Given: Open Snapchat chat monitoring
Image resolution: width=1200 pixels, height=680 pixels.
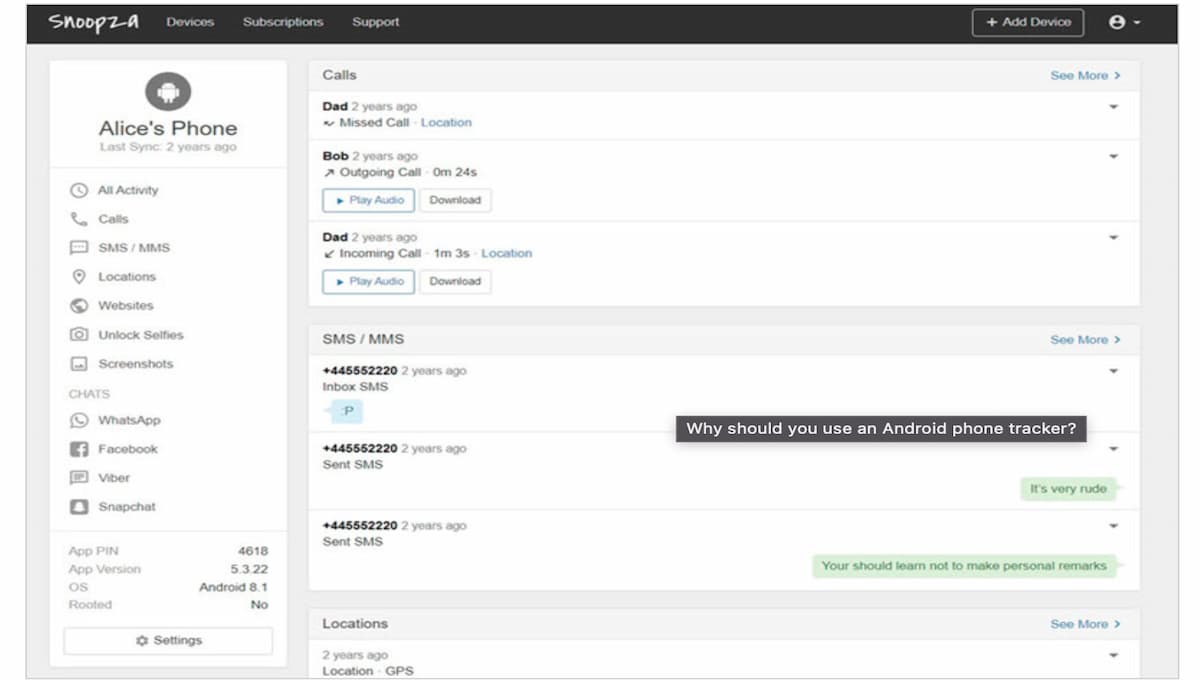Looking at the screenshot, I should (126, 506).
